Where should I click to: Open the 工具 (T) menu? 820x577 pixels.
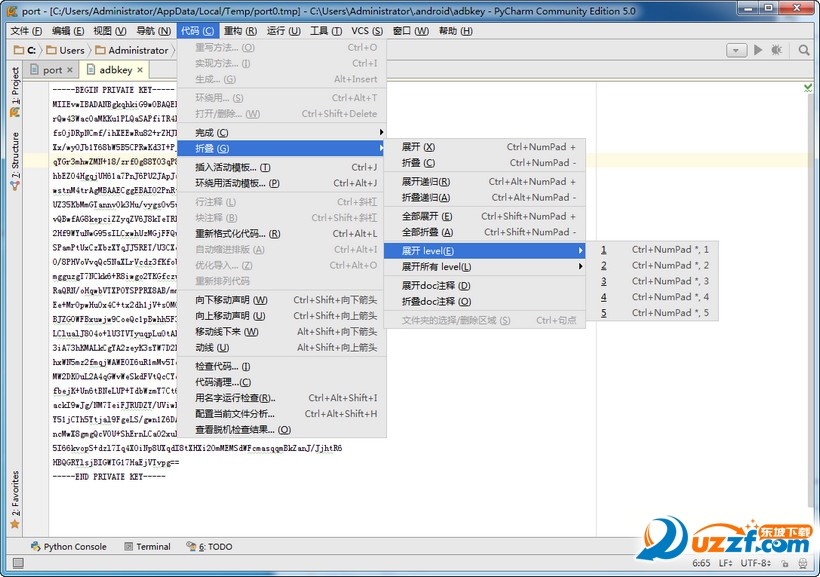tap(326, 31)
